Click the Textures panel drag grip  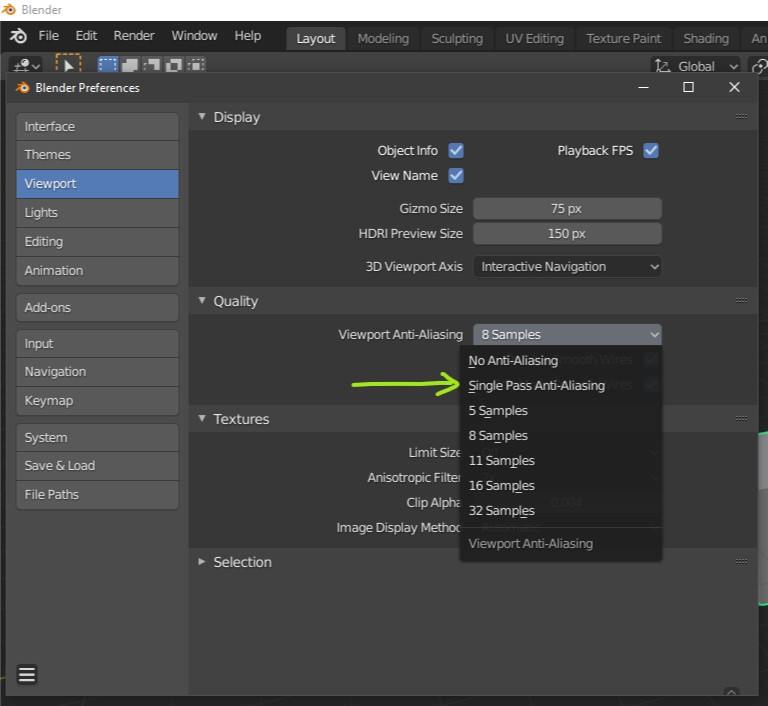(742, 418)
